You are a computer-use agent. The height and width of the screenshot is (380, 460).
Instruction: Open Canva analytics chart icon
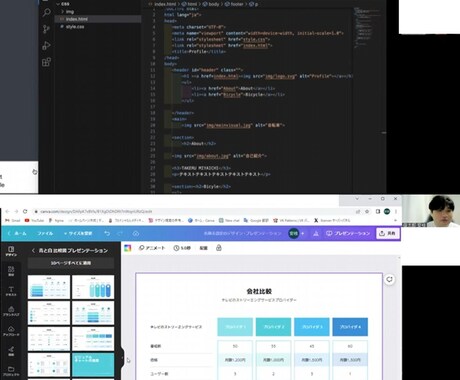click(316, 233)
